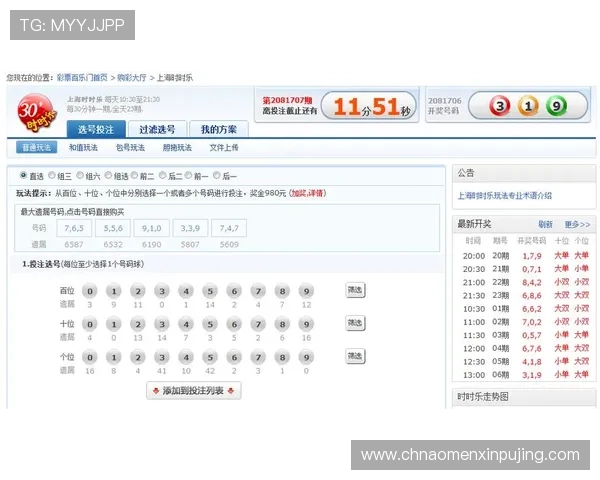The height and width of the screenshot is (480, 600).
Task: Click draw result 1,7,9 in 20期 row
Action: pyautogui.click(x=532, y=256)
